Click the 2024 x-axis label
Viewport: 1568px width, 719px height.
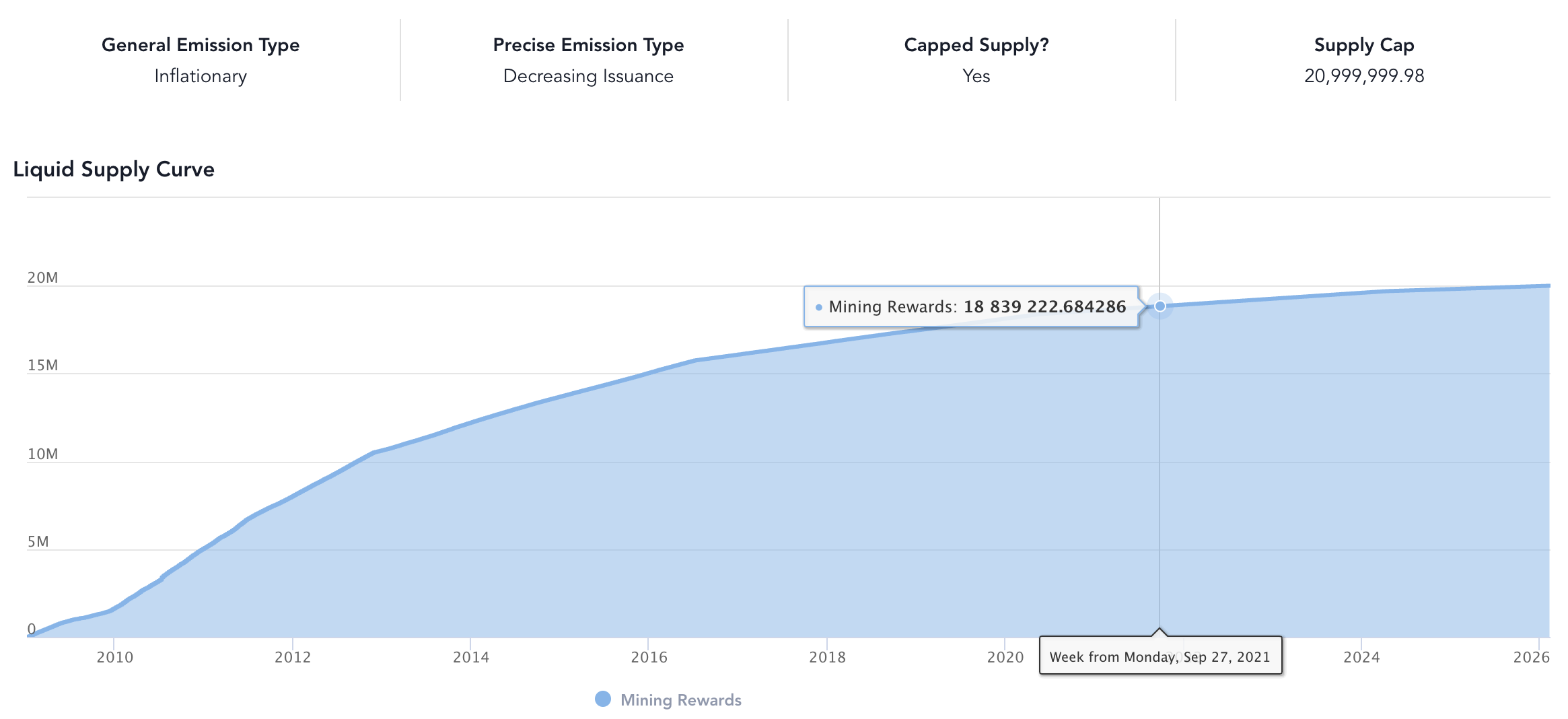coord(1361,657)
